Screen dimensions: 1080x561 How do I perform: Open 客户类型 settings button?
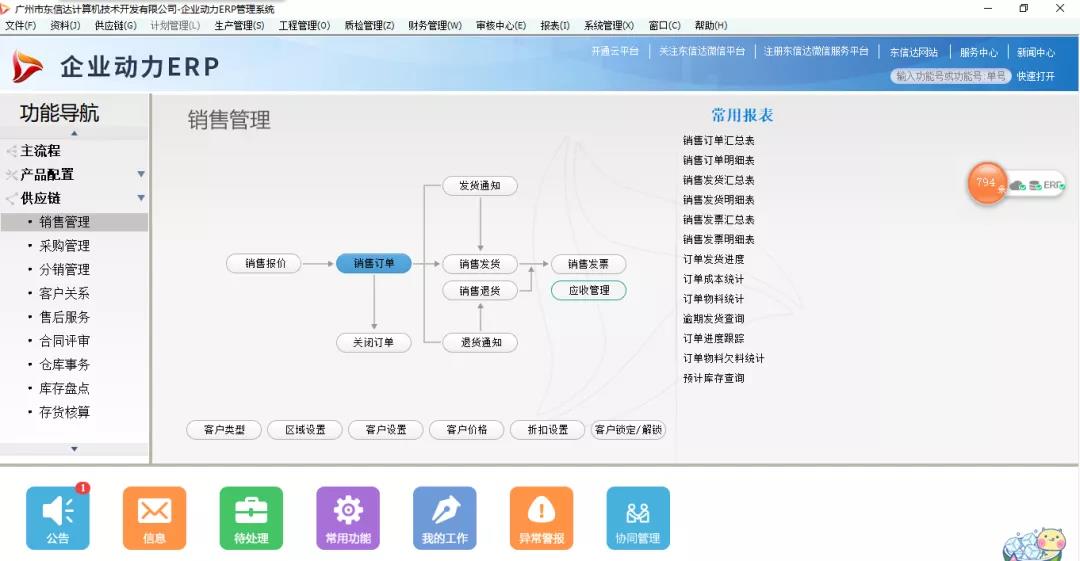click(224, 429)
